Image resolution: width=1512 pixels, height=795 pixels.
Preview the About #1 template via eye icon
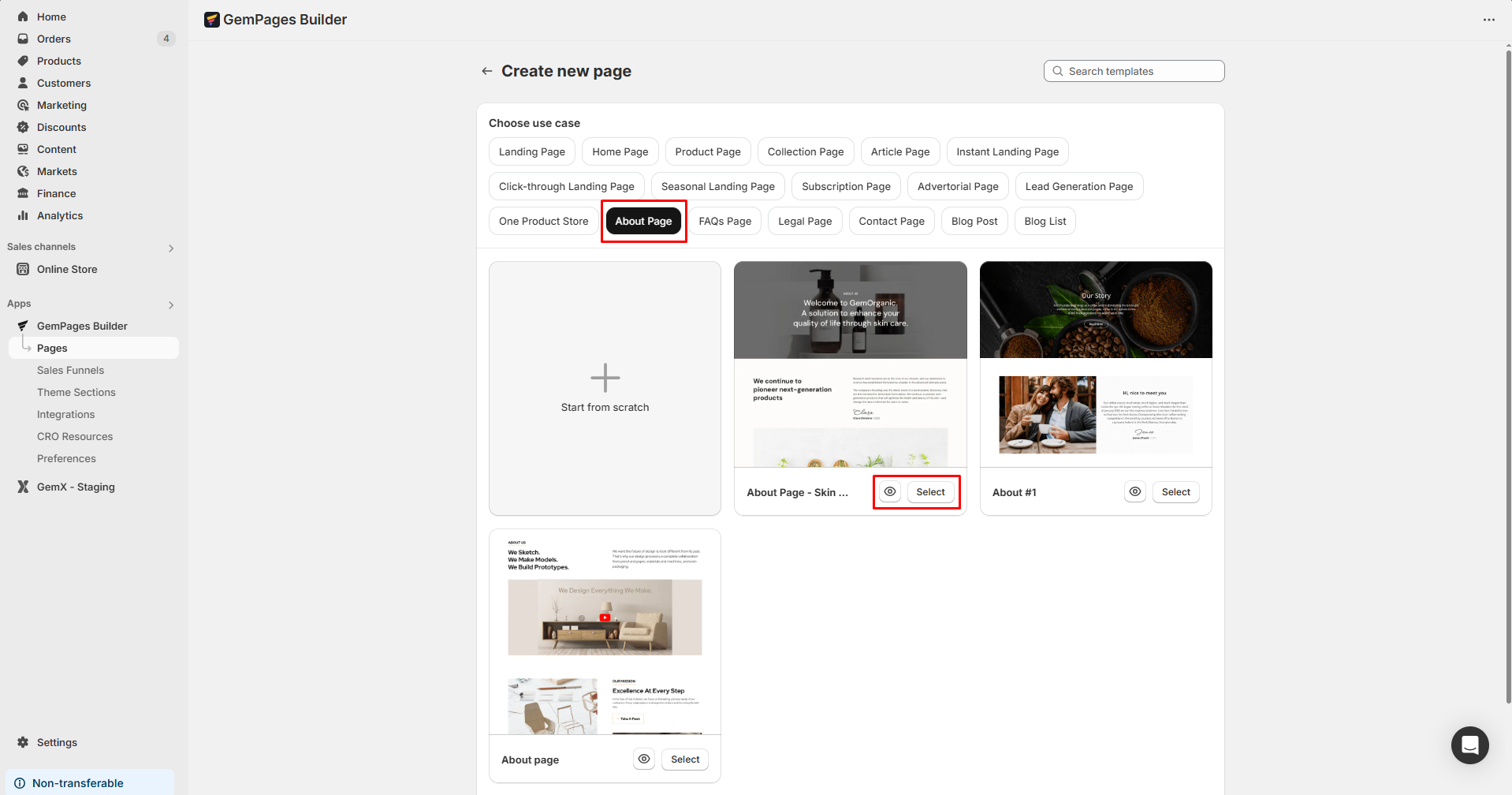(1135, 492)
